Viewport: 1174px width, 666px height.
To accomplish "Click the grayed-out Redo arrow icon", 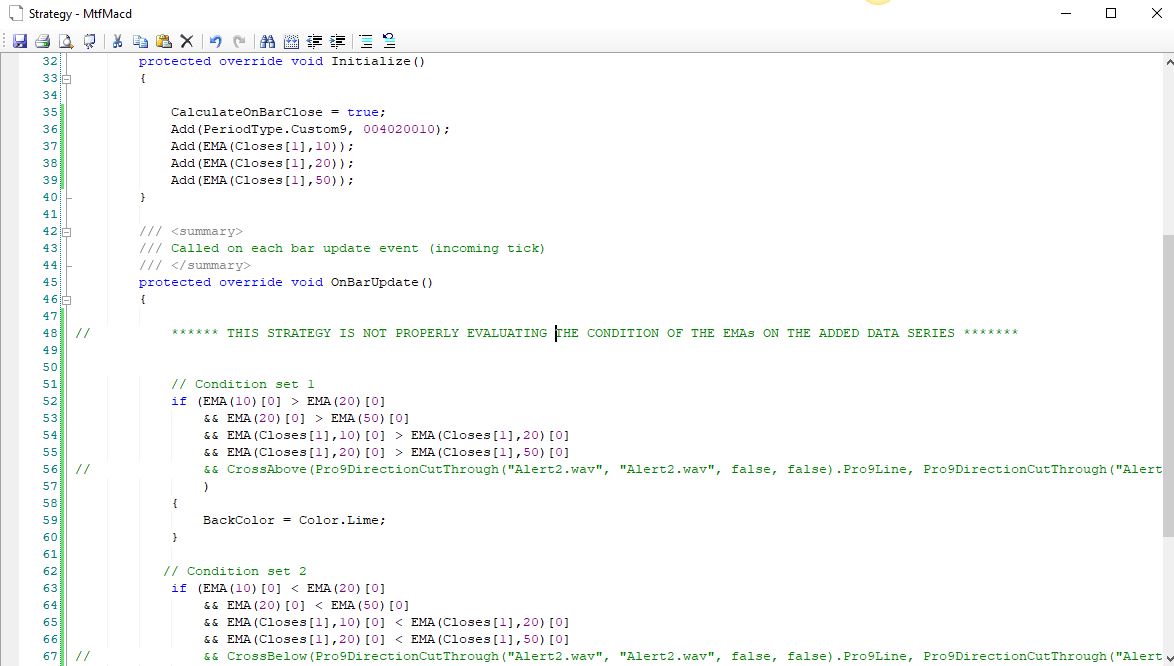I will click(239, 41).
